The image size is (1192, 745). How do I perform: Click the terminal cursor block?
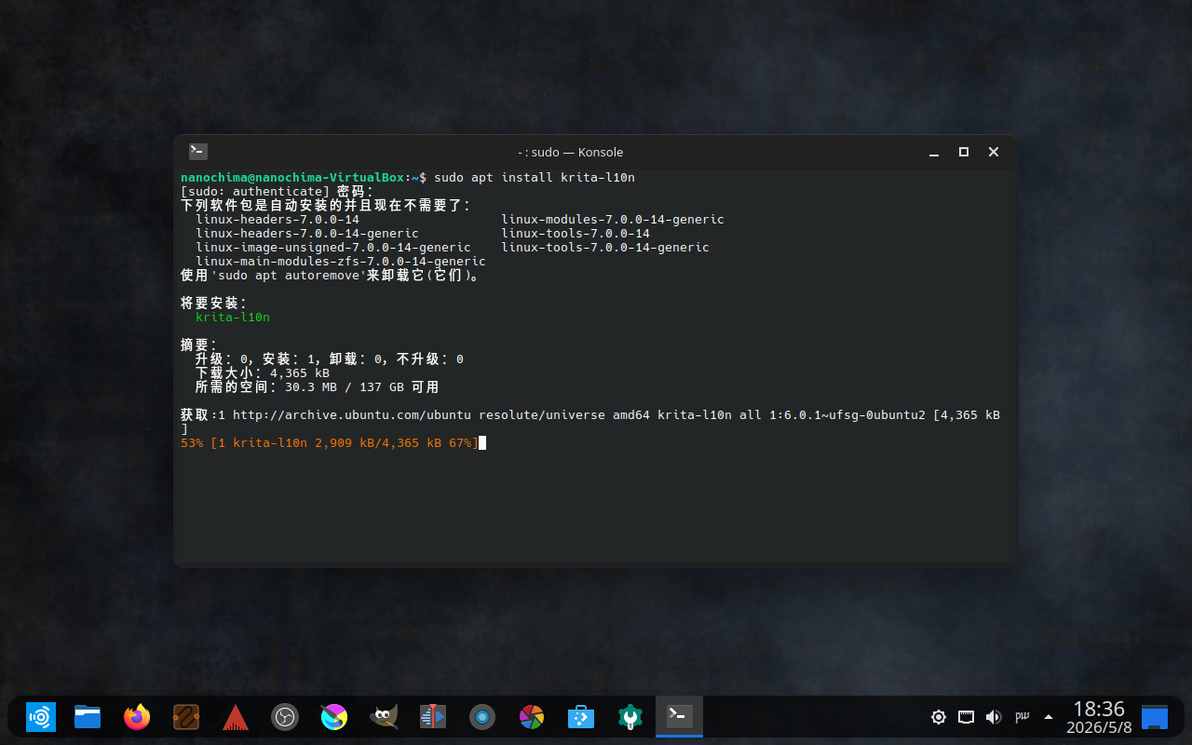(482, 442)
